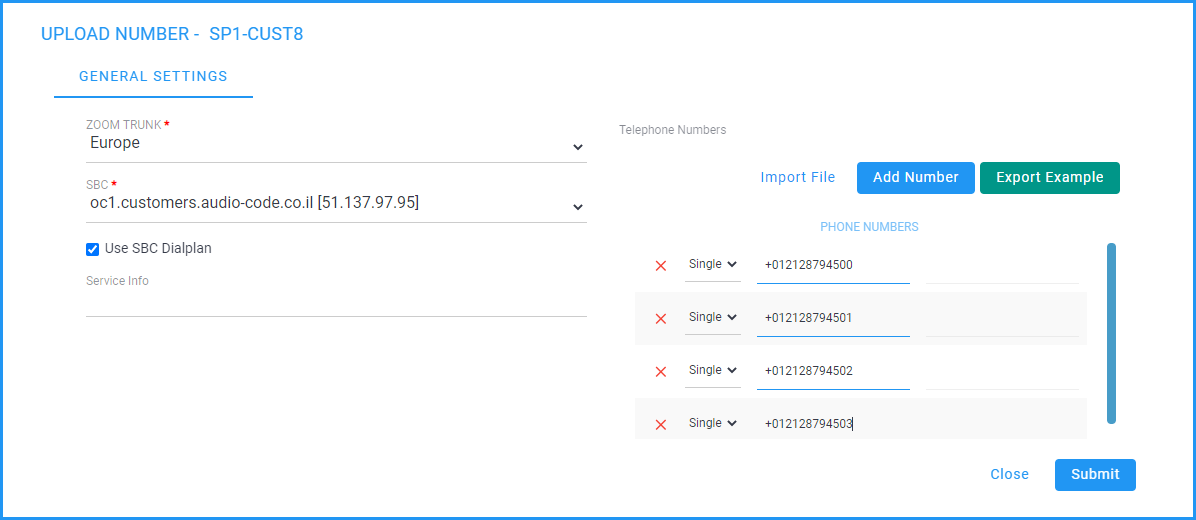Click red X beside +012128794502

pos(661,371)
